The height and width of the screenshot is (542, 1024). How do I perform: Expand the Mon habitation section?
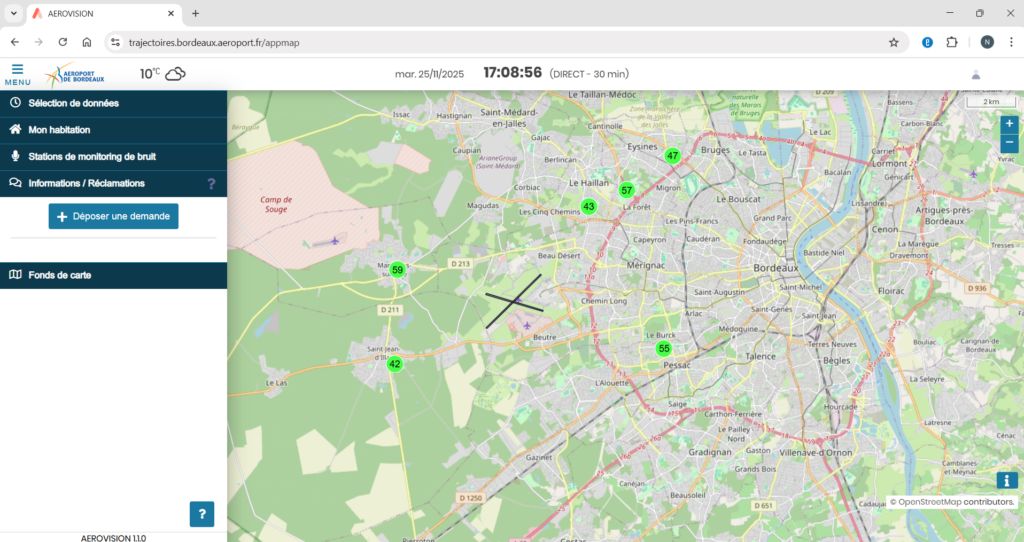point(60,130)
